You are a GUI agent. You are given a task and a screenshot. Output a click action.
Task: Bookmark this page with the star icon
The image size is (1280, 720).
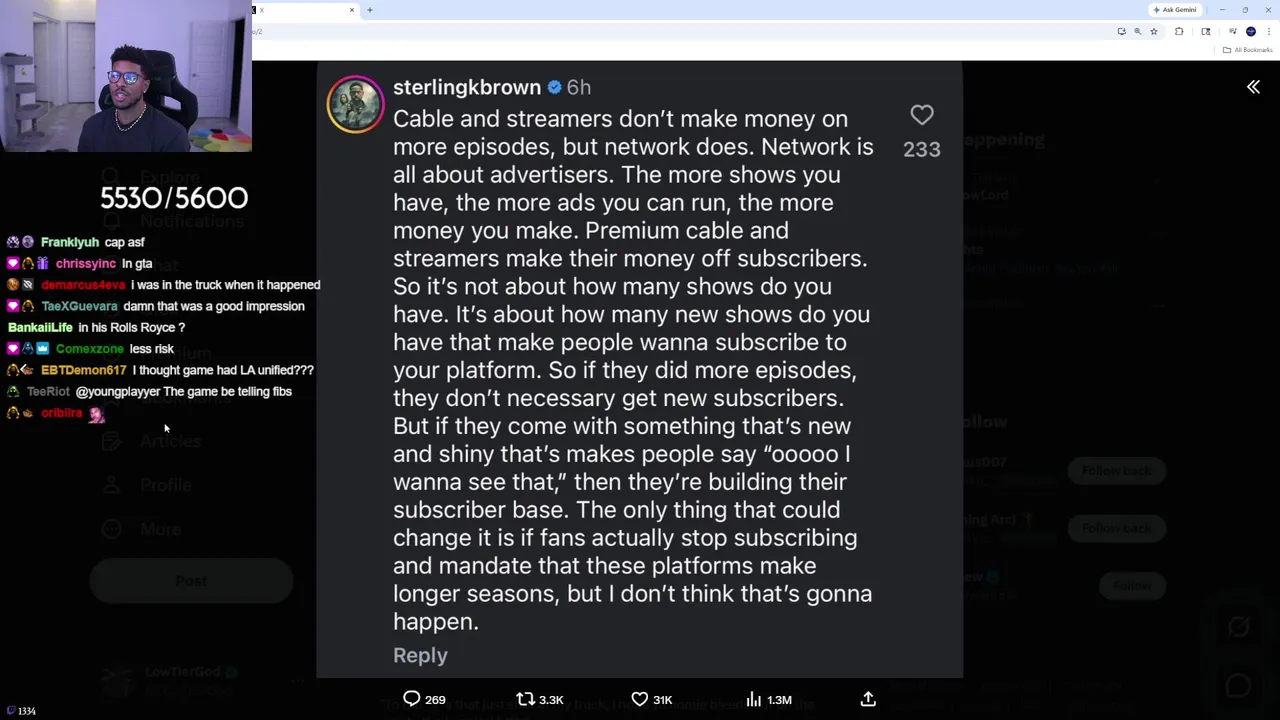(x=1154, y=31)
